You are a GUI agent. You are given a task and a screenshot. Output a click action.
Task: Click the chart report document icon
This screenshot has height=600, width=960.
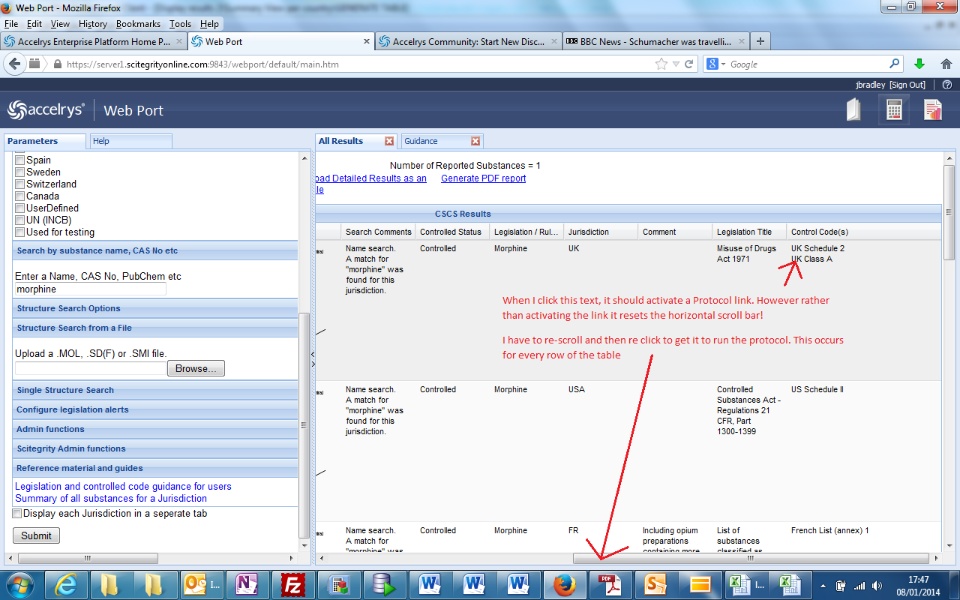(932, 110)
